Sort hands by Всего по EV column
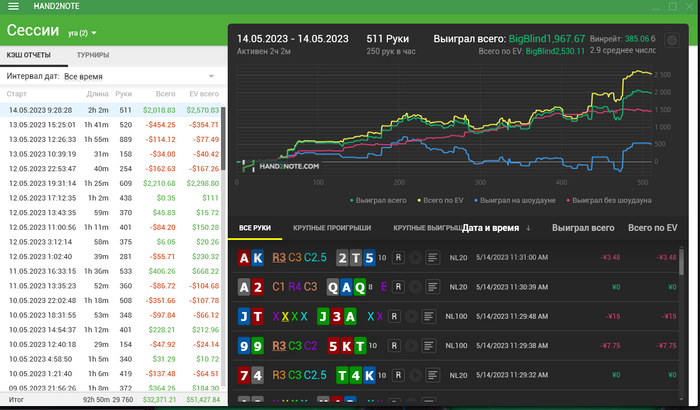Image resolution: width=700 pixels, height=410 pixels. (x=652, y=228)
